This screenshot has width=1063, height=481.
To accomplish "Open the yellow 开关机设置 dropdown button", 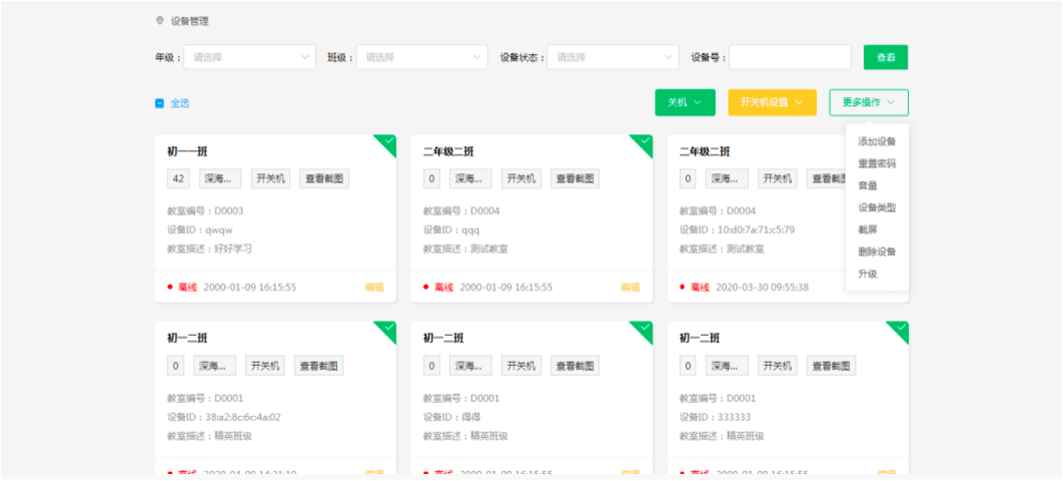I will pos(771,102).
